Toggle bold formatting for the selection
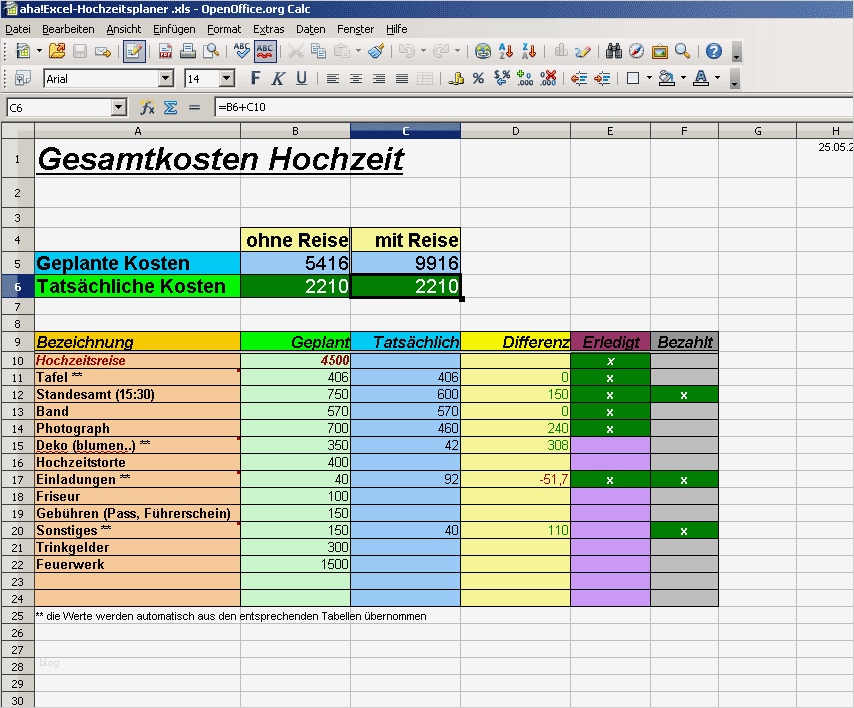Viewport: 854px width, 708px height. click(255, 77)
